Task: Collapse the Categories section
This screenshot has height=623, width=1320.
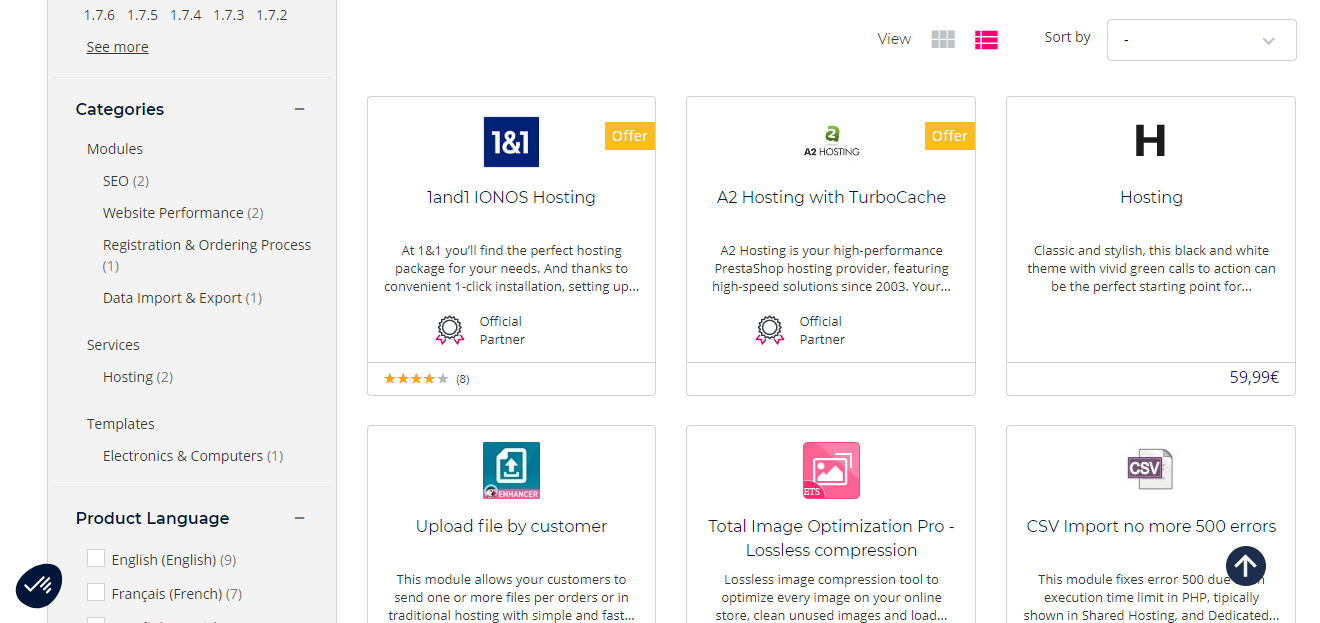Action: tap(299, 109)
